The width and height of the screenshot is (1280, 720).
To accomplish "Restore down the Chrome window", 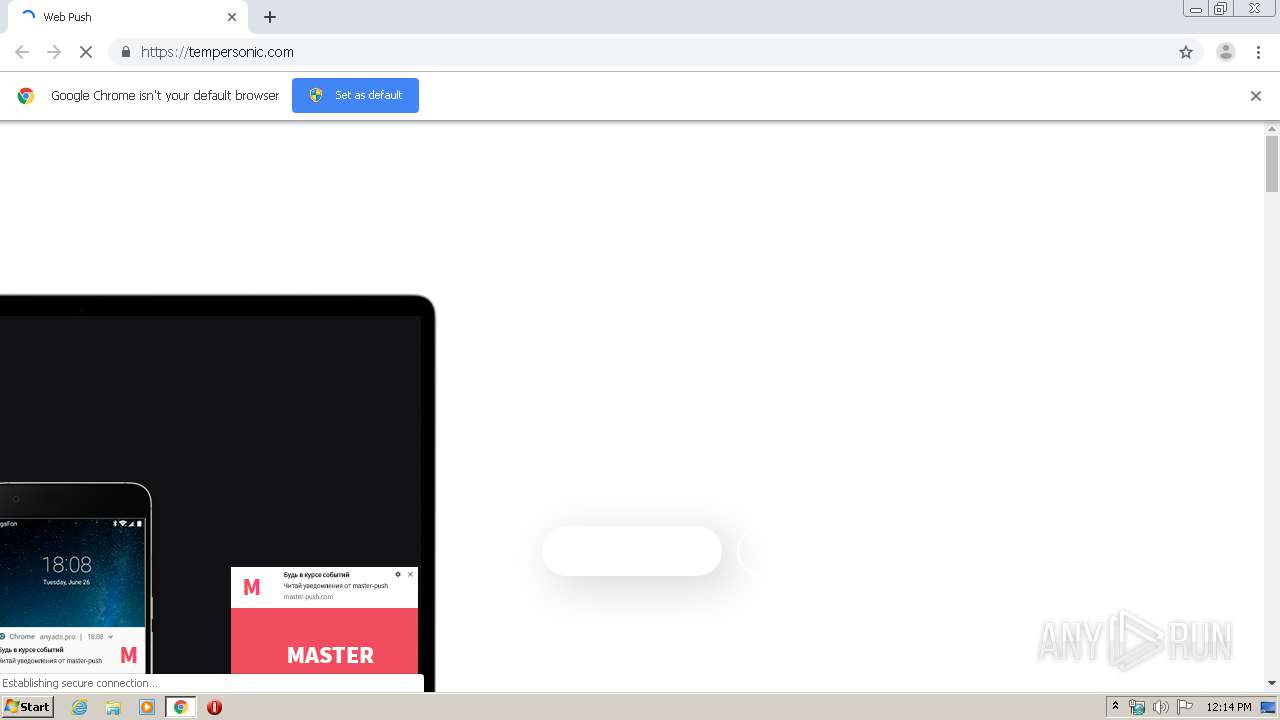I will point(1221,9).
